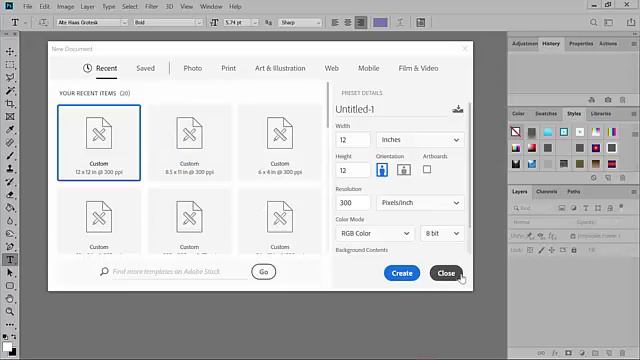The image size is (640, 360).
Task: Select the Lasso tool
Action: point(10,78)
